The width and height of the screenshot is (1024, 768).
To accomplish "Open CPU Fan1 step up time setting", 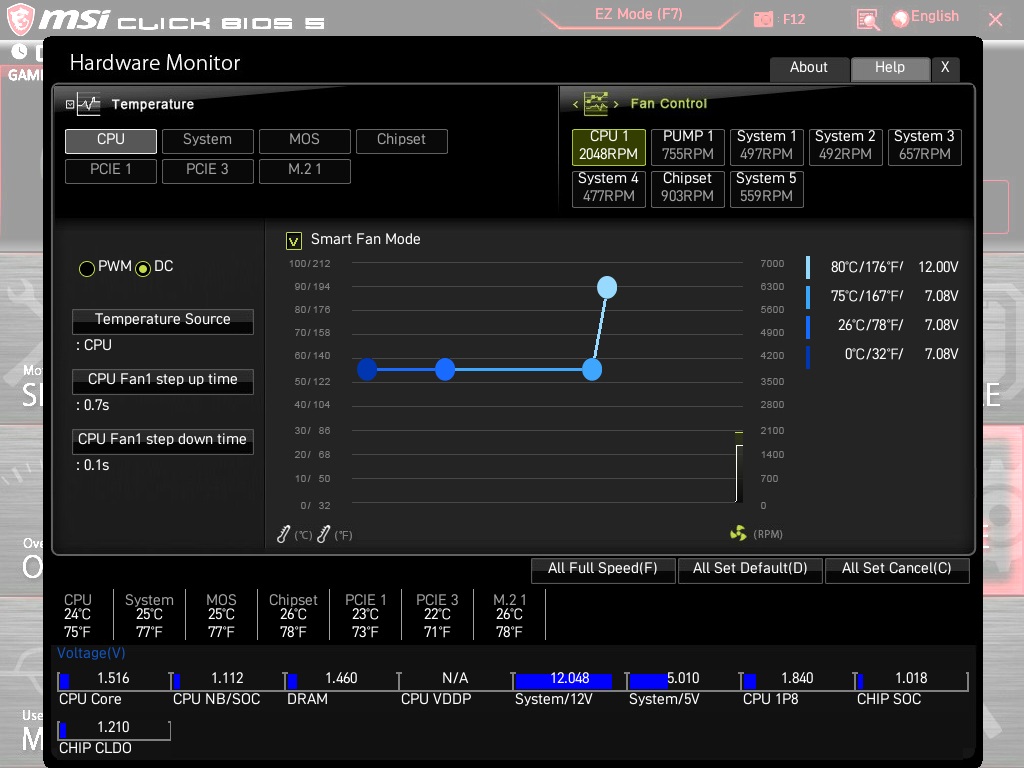I will coord(163,381).
